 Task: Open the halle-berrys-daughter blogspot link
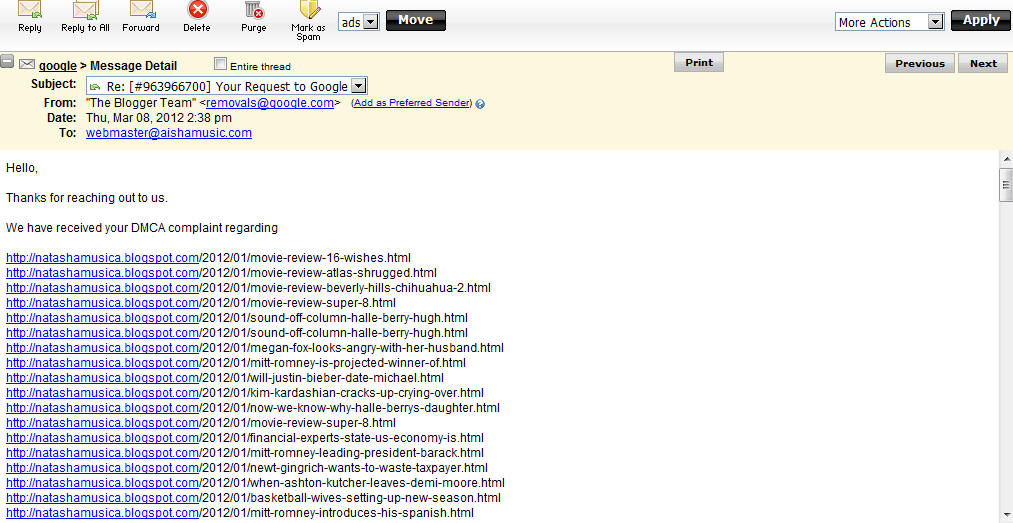click(103, 407)
